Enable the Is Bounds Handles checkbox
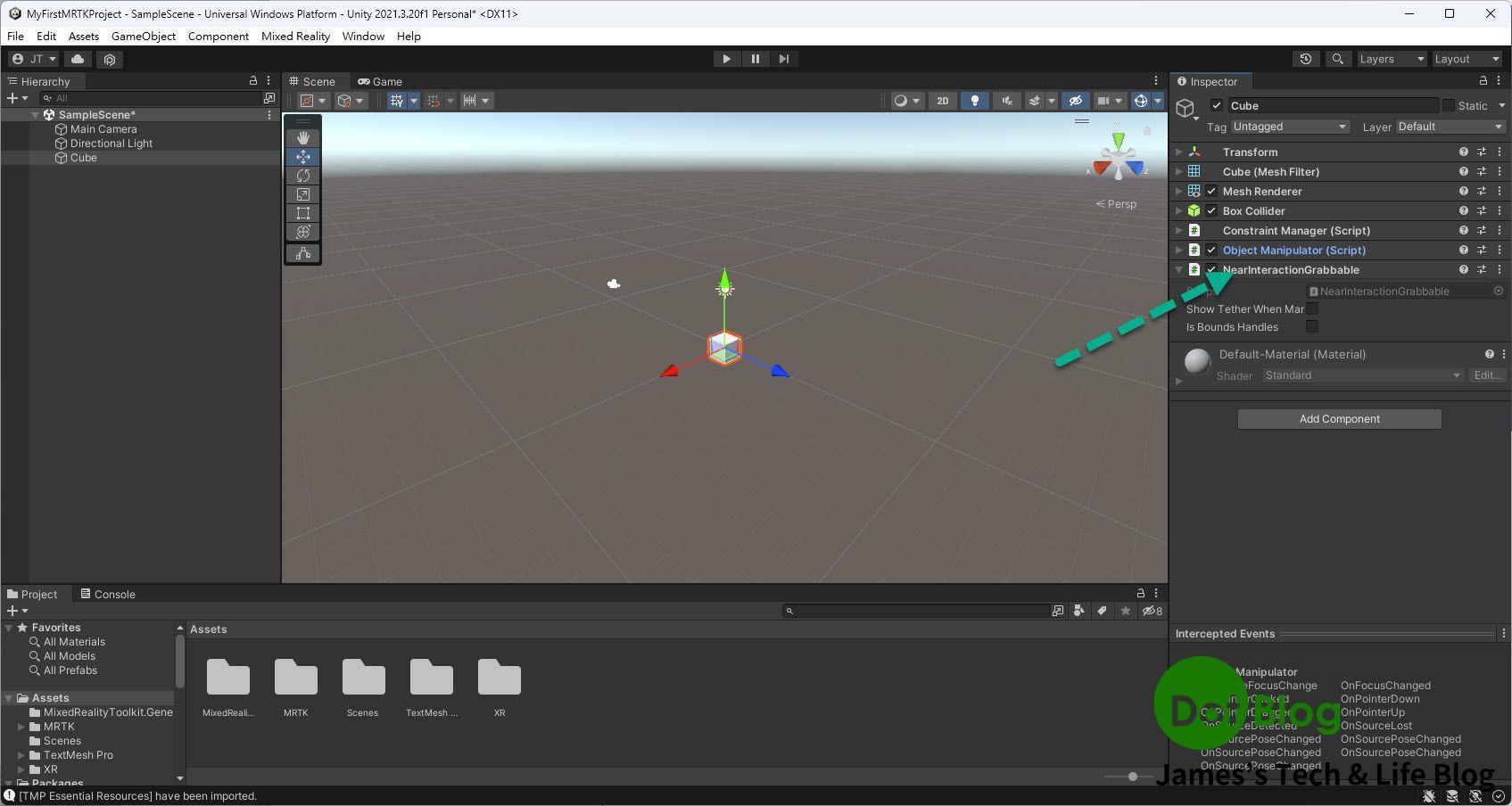The image size is (1512, 806). tap(1311, 326)
